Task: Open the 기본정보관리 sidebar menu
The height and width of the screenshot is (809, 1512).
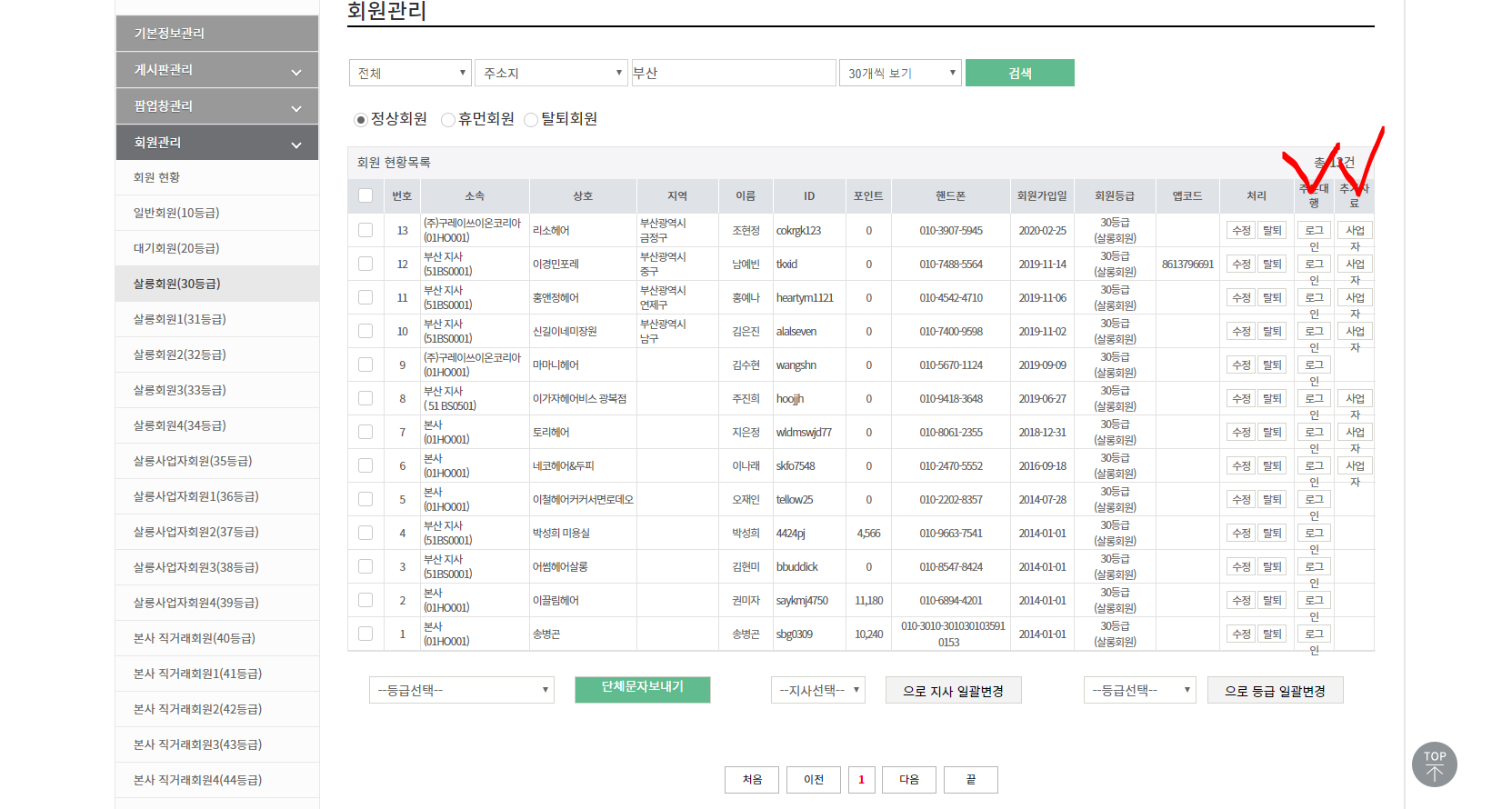Action: pos(217,33)
